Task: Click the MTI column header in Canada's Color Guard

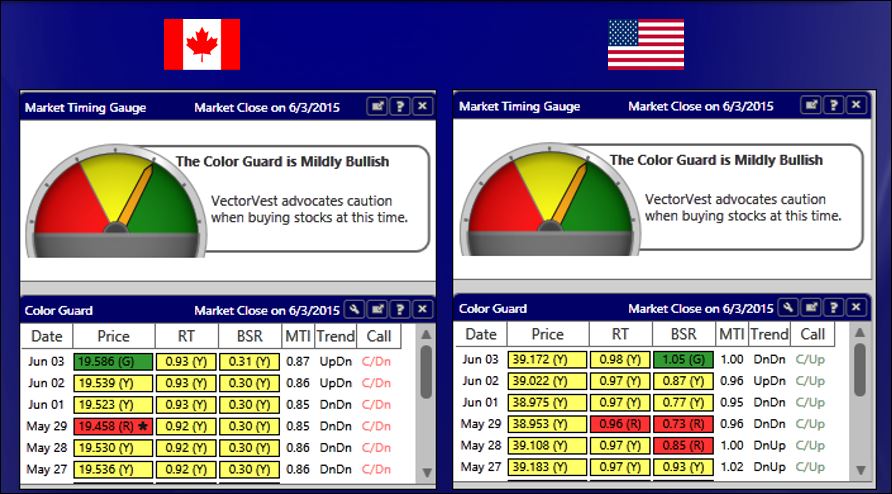Action: tap(298, 336)
